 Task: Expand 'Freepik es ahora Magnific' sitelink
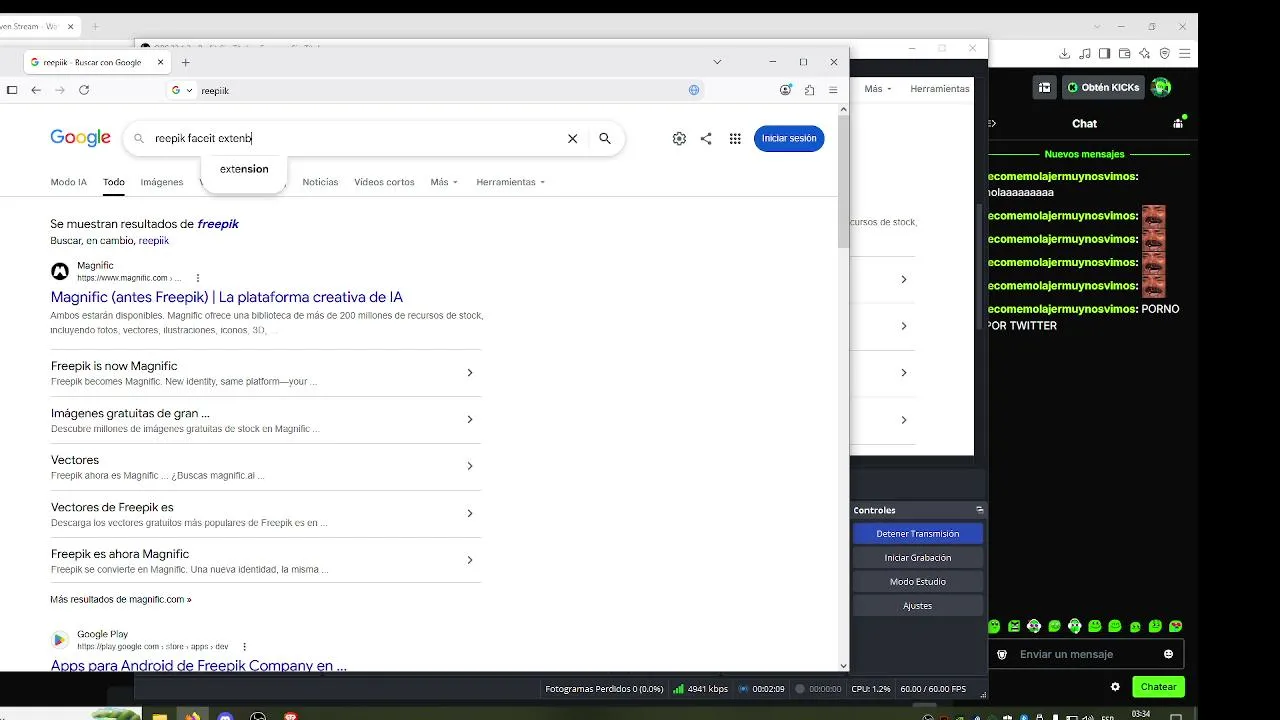tap(470, 560)
